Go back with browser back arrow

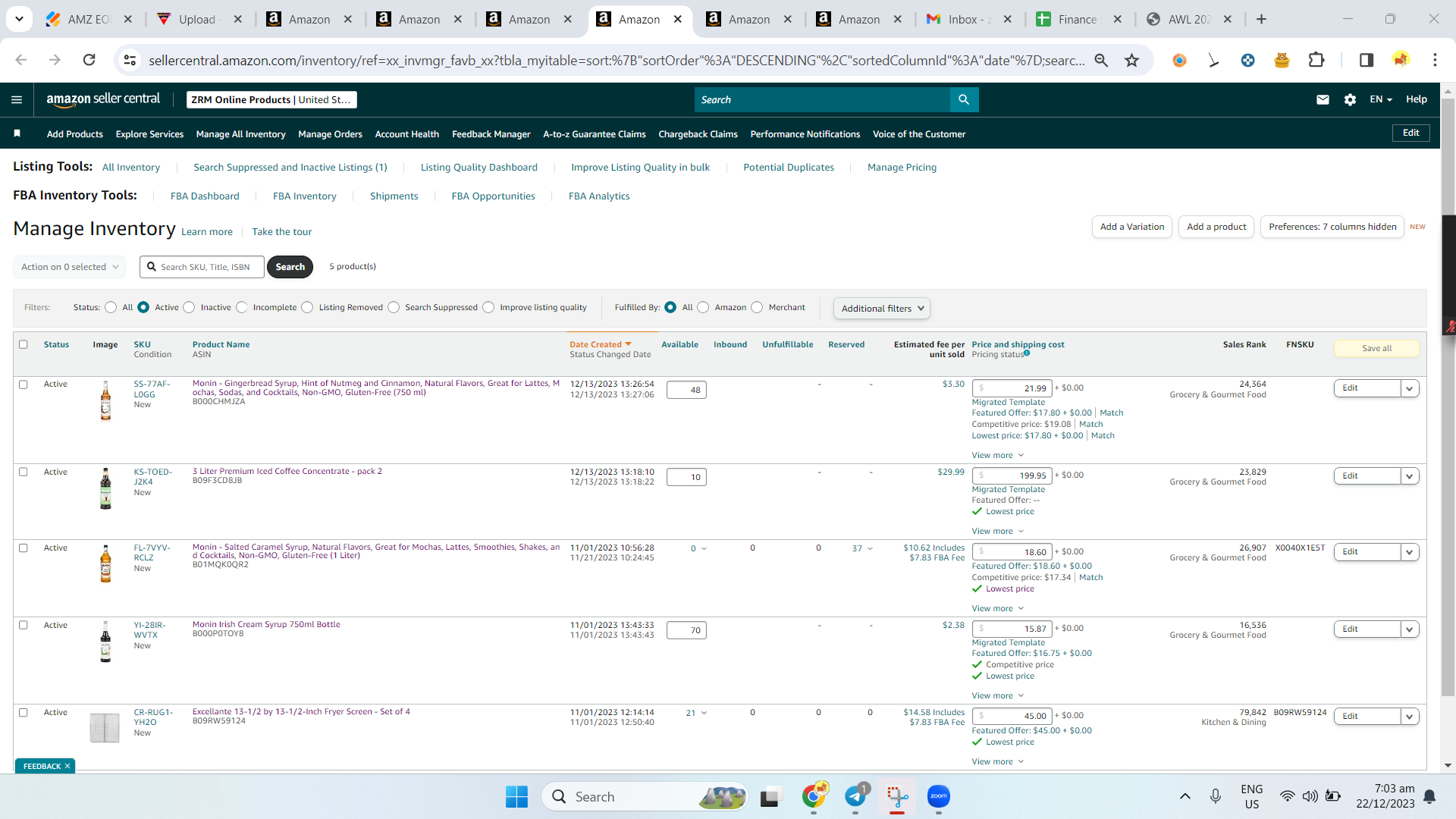[x=21, y=60]
